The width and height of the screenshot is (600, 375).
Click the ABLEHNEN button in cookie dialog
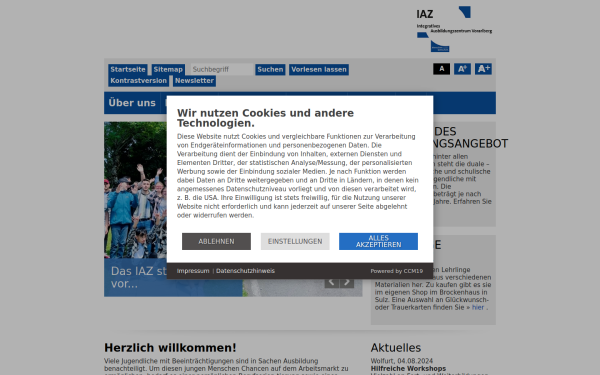pos(216,241)
